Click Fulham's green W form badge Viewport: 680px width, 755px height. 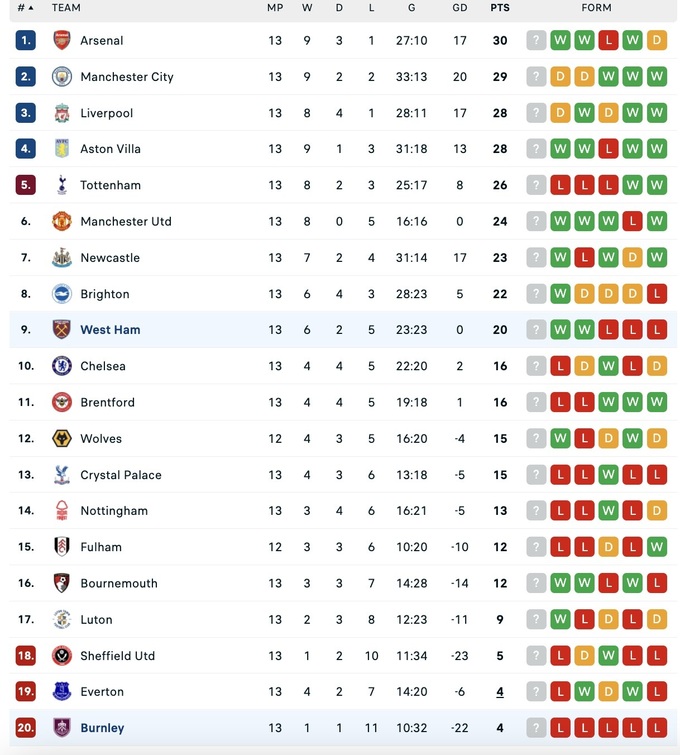pos(656,547)
